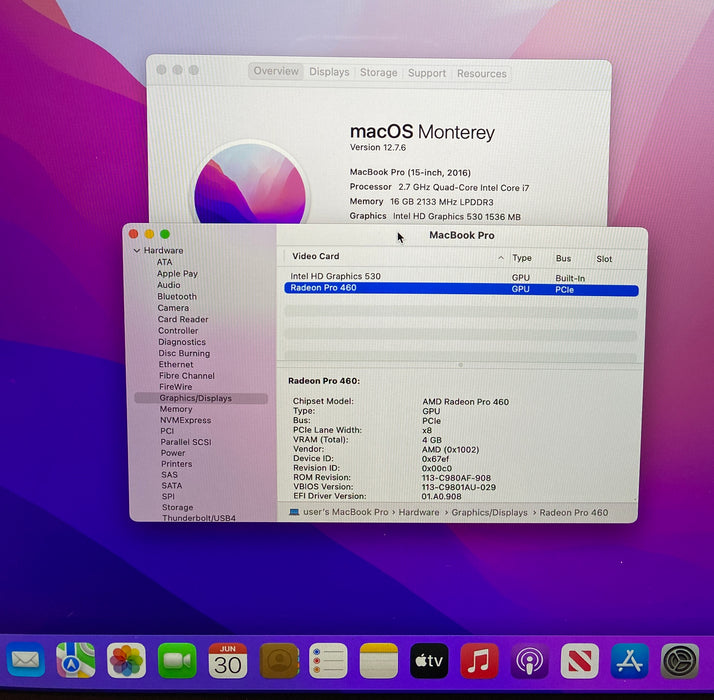Collapse the Hardware section in the sidebar

point(137,250)
